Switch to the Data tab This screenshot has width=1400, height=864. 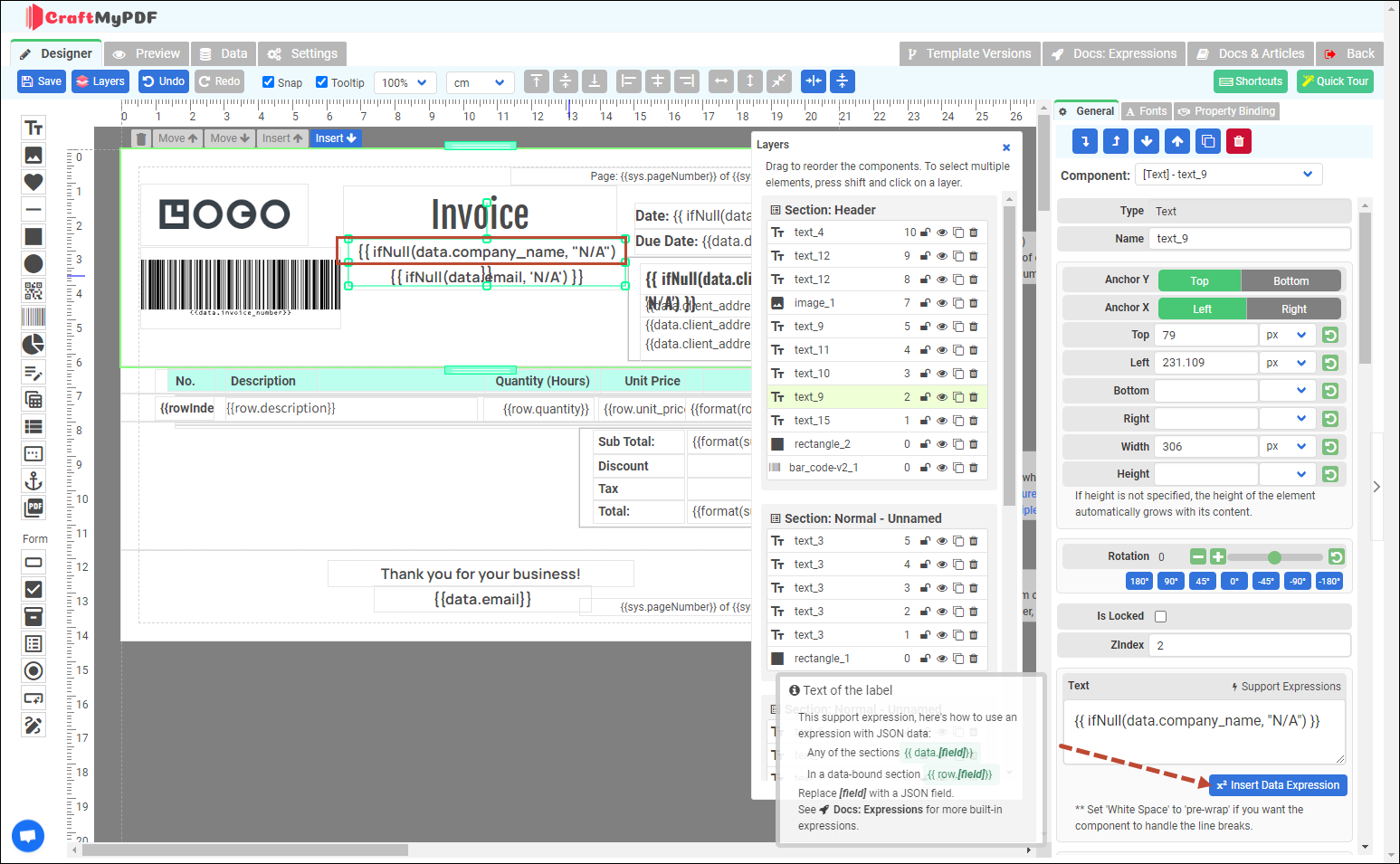224,53
